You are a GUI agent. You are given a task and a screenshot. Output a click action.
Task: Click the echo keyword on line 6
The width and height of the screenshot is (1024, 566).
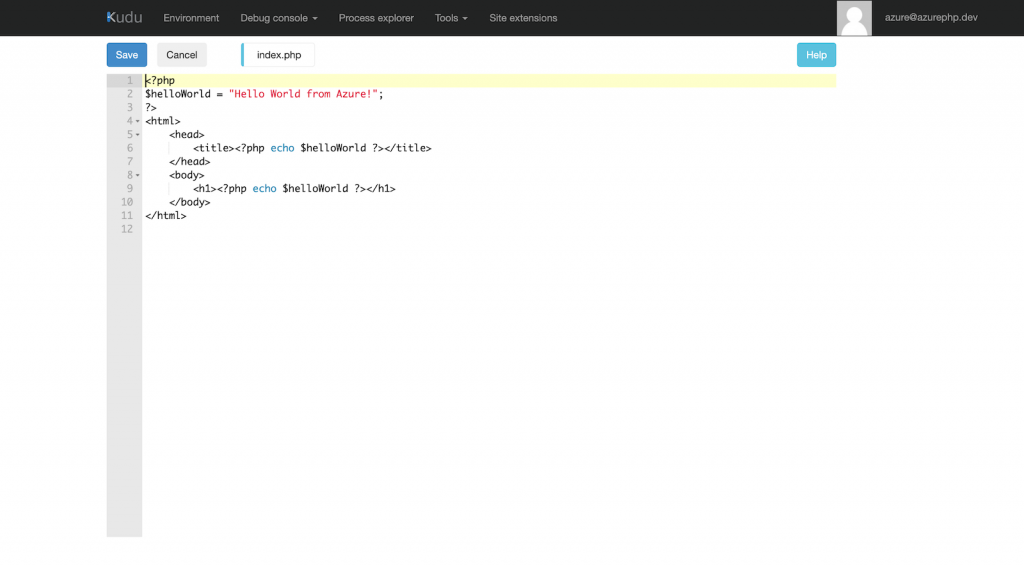(x=282, y=148)
